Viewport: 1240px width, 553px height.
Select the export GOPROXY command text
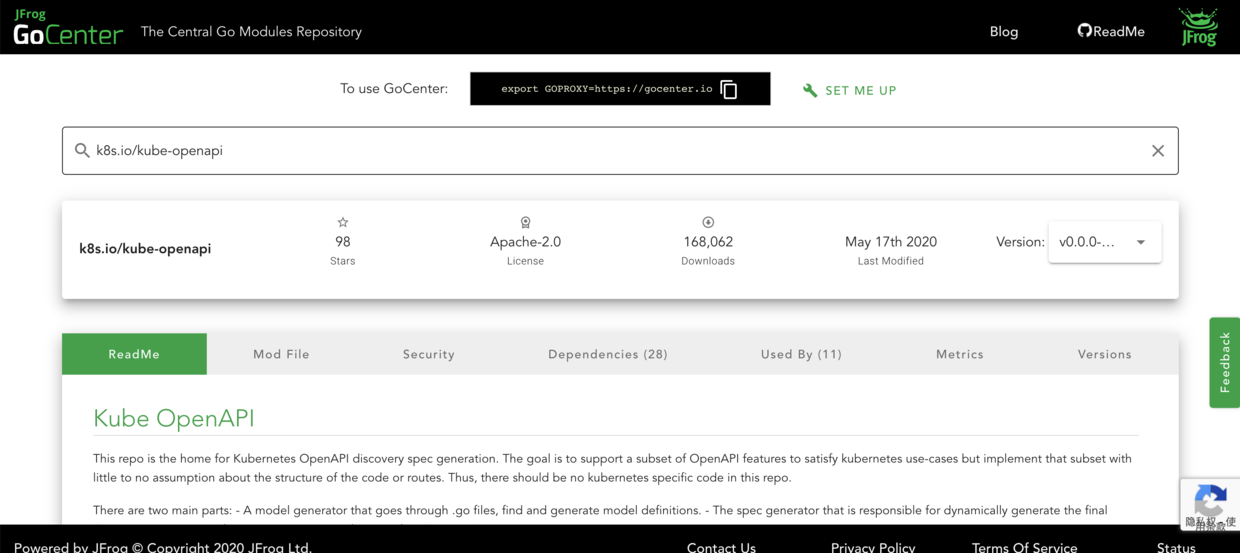[606, 89]
